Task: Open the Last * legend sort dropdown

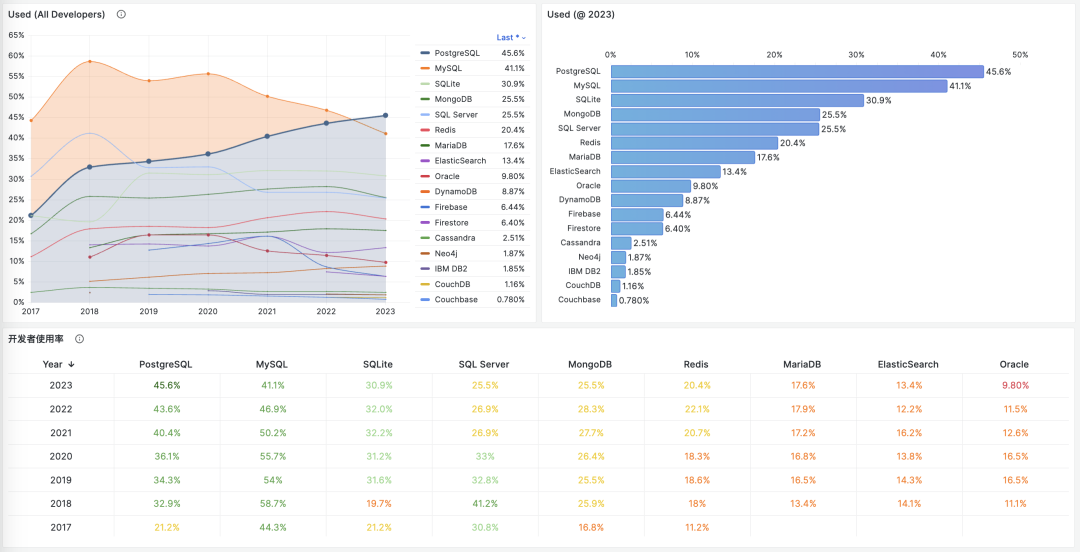Action: (511, 37)
